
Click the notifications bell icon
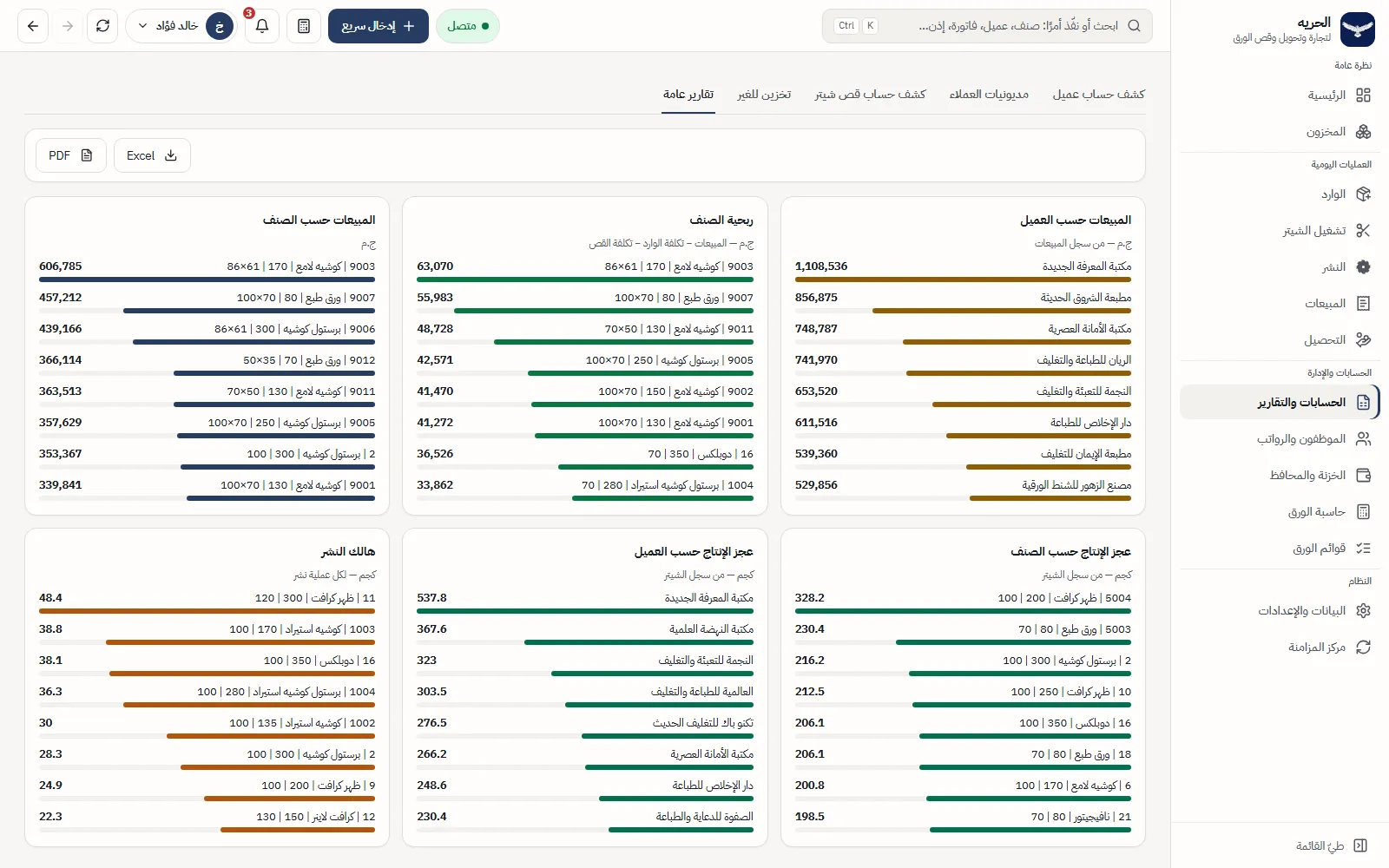point(262,26)
